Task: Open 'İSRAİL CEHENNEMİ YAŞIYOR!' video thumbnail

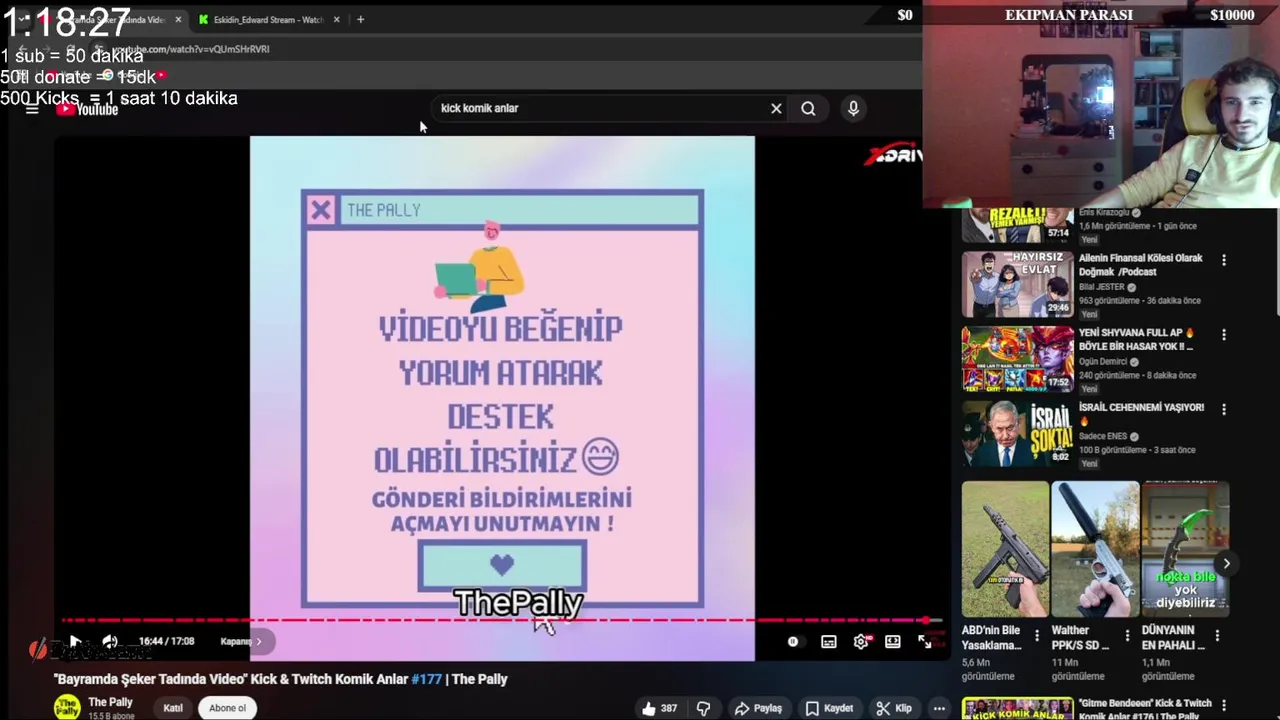Action: point(1018,434)
